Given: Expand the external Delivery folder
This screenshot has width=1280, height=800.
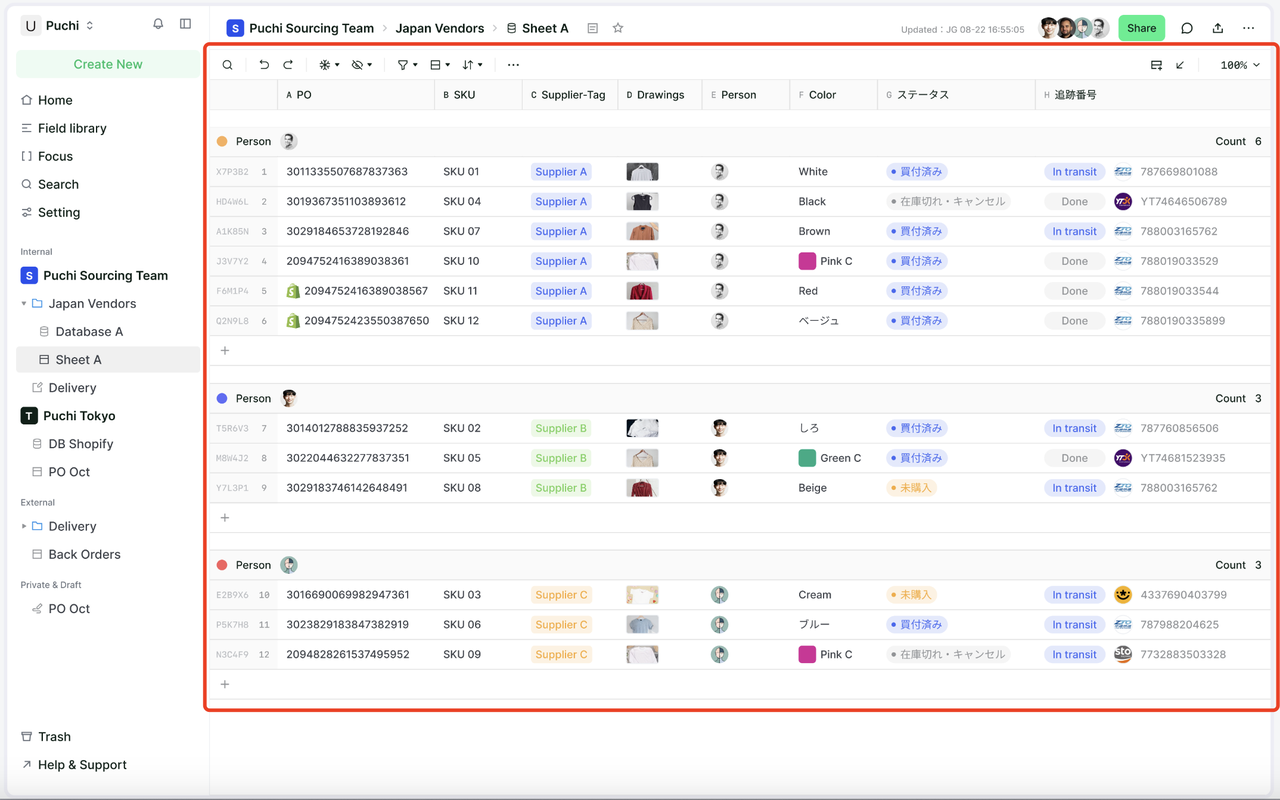Looking at the screenshot, I should click(x=24, y=526).
